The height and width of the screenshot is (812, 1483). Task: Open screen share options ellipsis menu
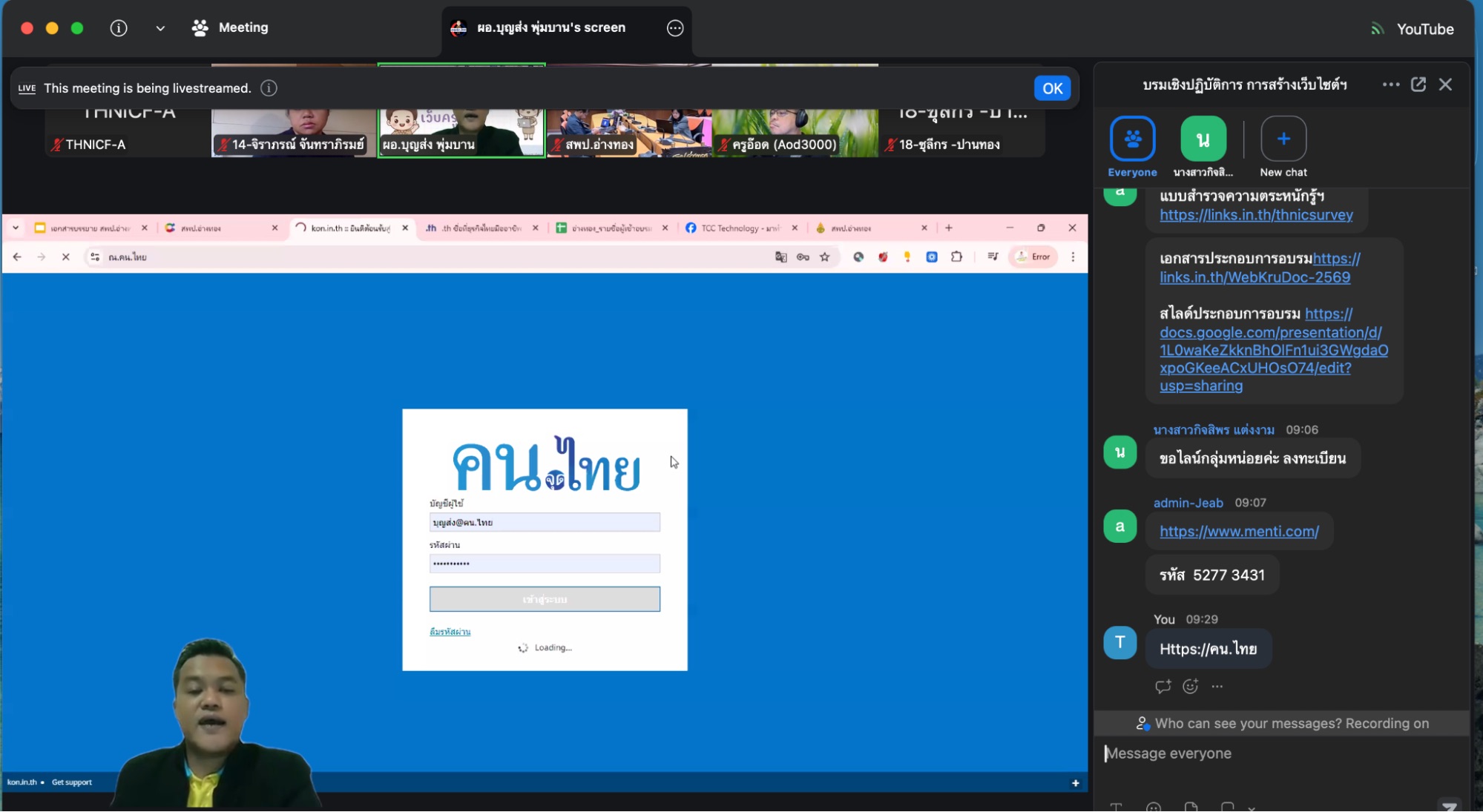coord(674,28)
